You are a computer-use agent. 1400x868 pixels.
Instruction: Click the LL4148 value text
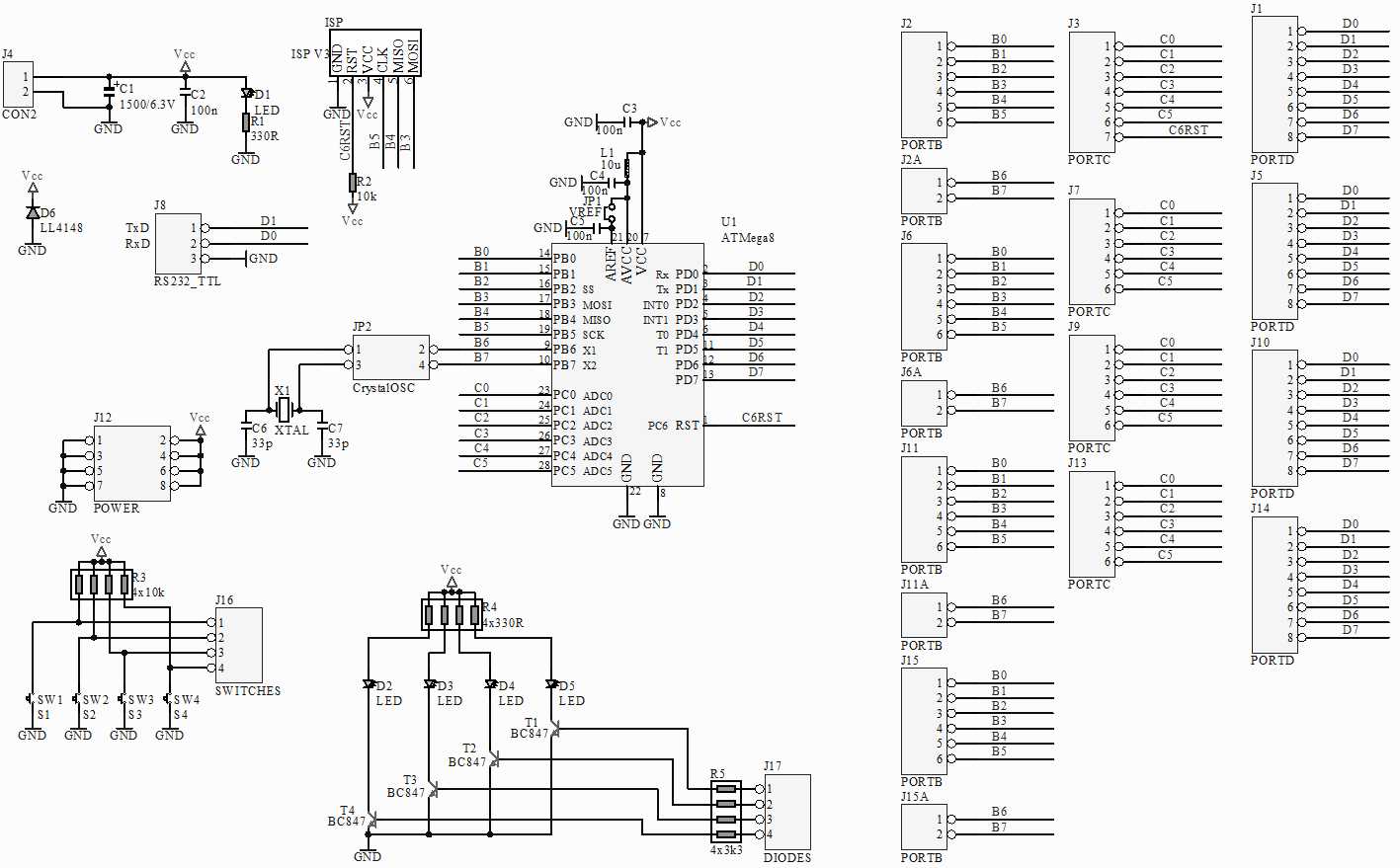[x=61, y=228]
